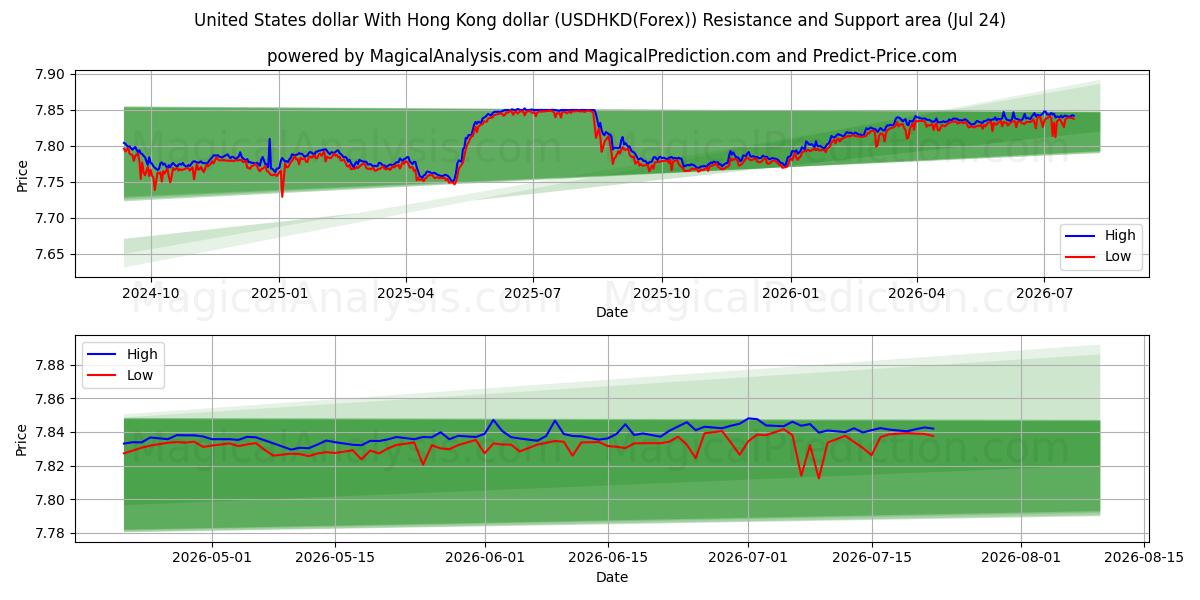This screenshot has height=600, width=1200.
Task: Click the 7.90 price tick on top chart
Action: [x=50, y=74]
